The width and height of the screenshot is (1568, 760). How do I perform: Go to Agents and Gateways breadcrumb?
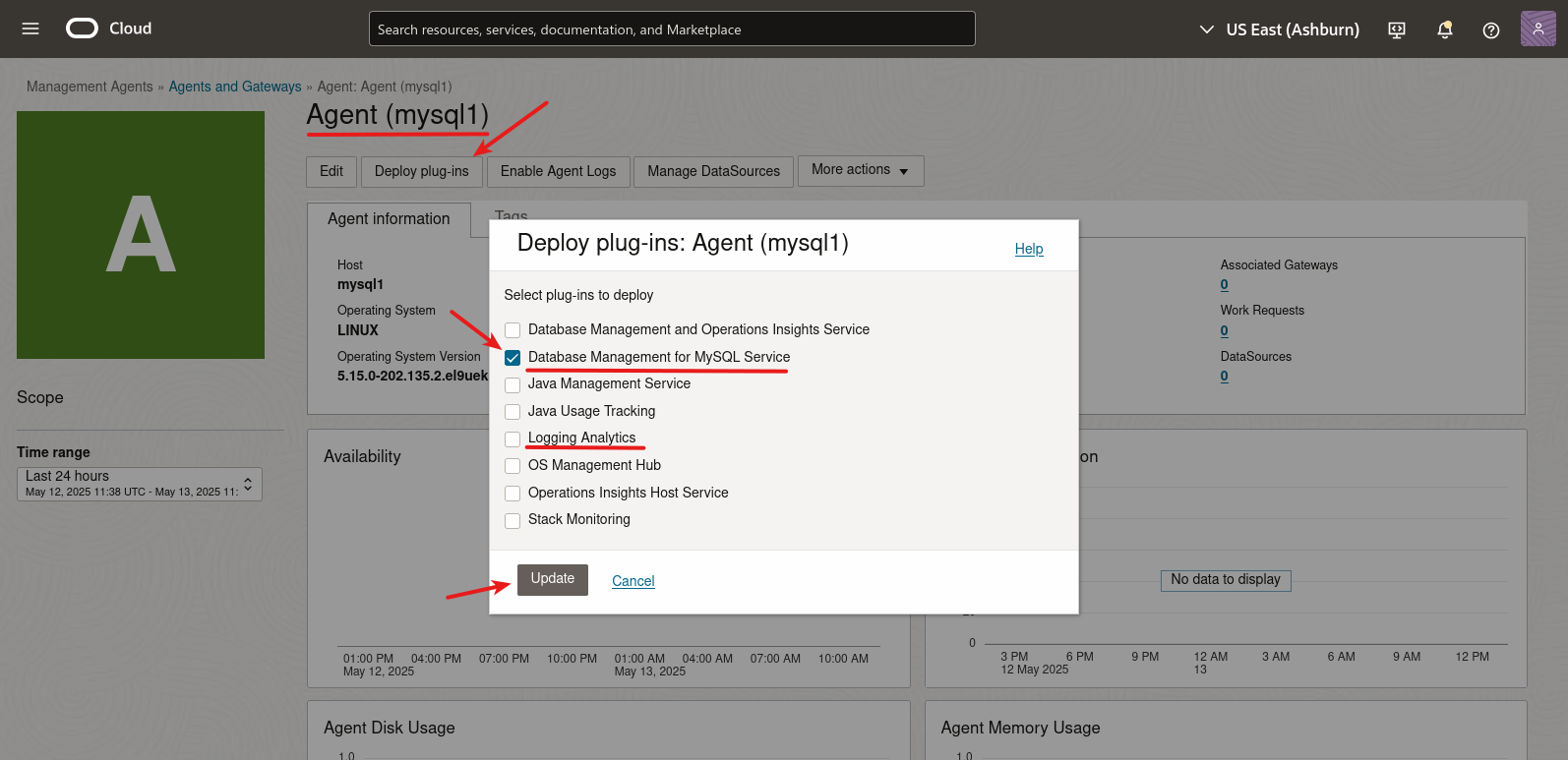235,87
